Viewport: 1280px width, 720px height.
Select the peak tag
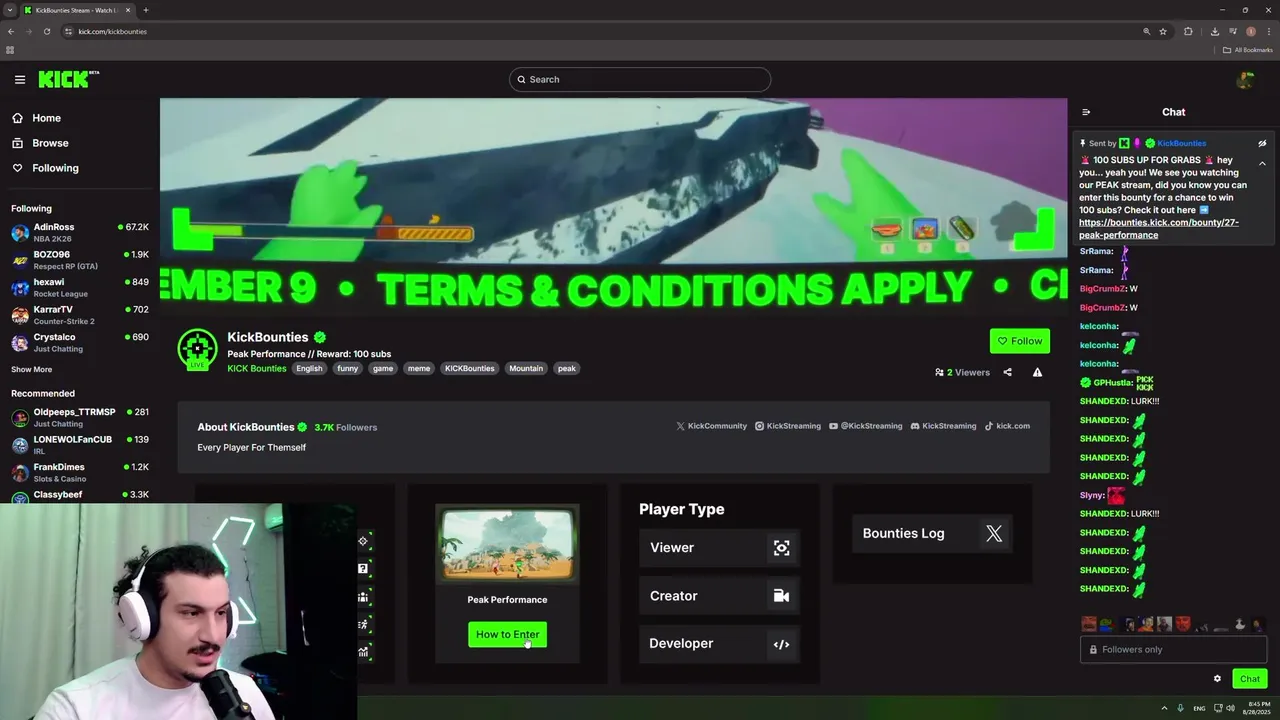tap(567, 368)
